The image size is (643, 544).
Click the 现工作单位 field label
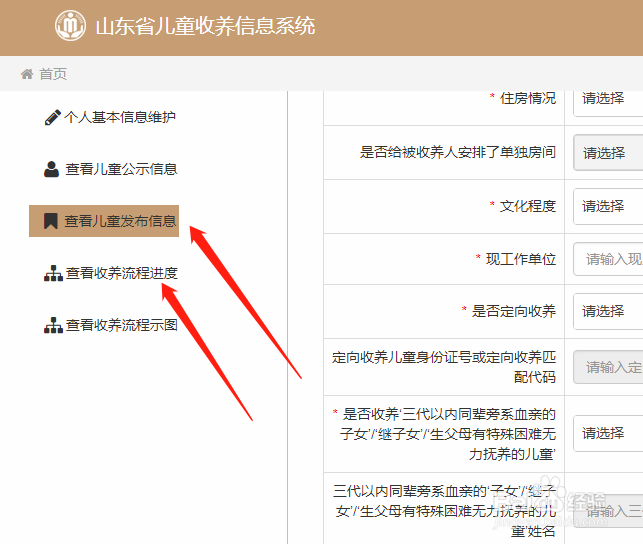tap(521, 259)
